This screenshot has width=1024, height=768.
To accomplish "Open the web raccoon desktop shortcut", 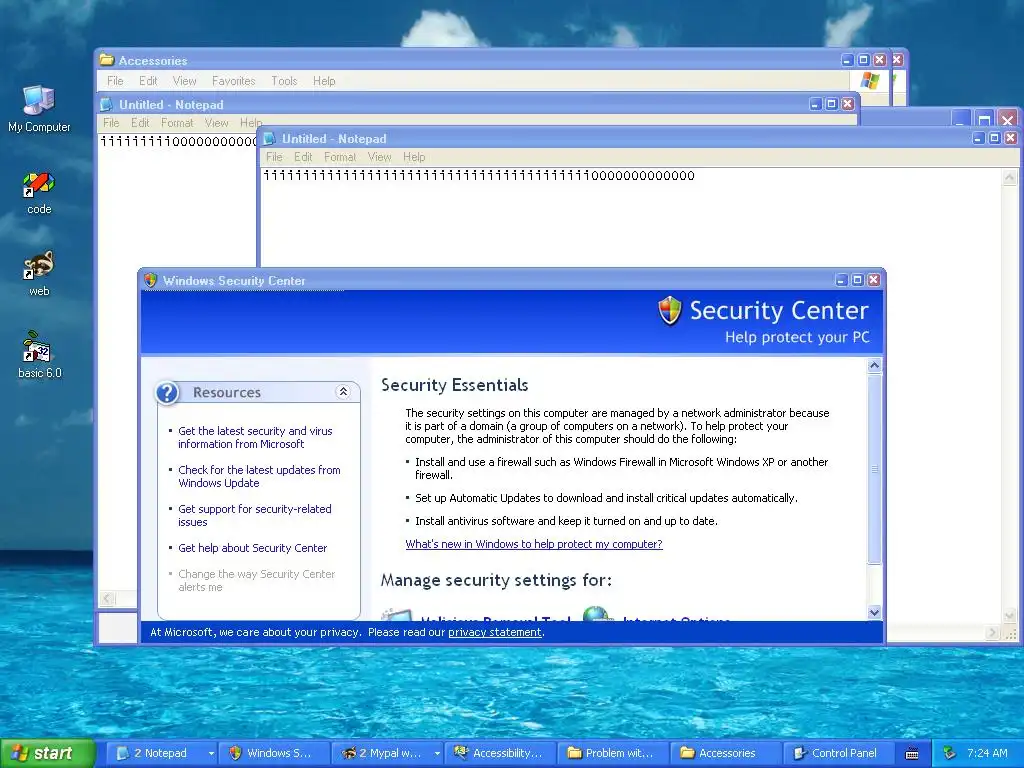I will [x=39, y=274].
